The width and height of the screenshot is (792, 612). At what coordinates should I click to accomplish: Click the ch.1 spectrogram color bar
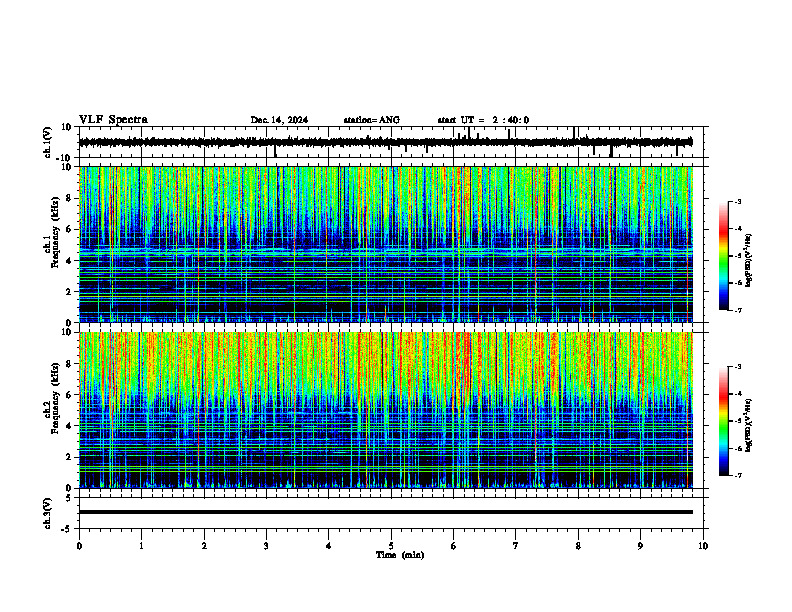pyautogui.click(x=724, y=256)
